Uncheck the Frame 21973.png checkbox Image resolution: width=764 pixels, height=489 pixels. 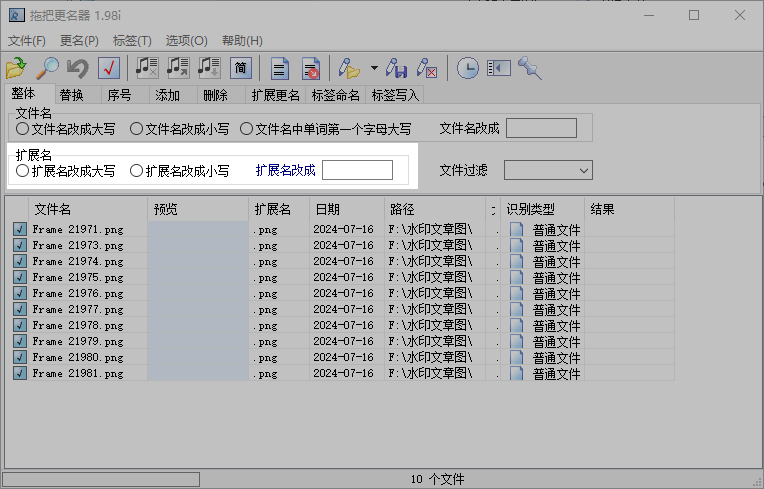pyautogui.click(x=19, y=245)
